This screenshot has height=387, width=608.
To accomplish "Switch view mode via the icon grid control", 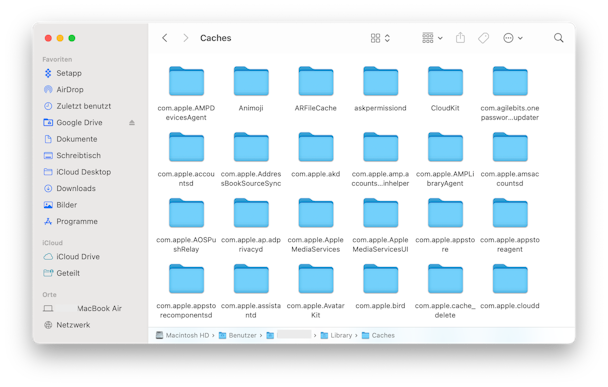I will (x=380, y=38).
